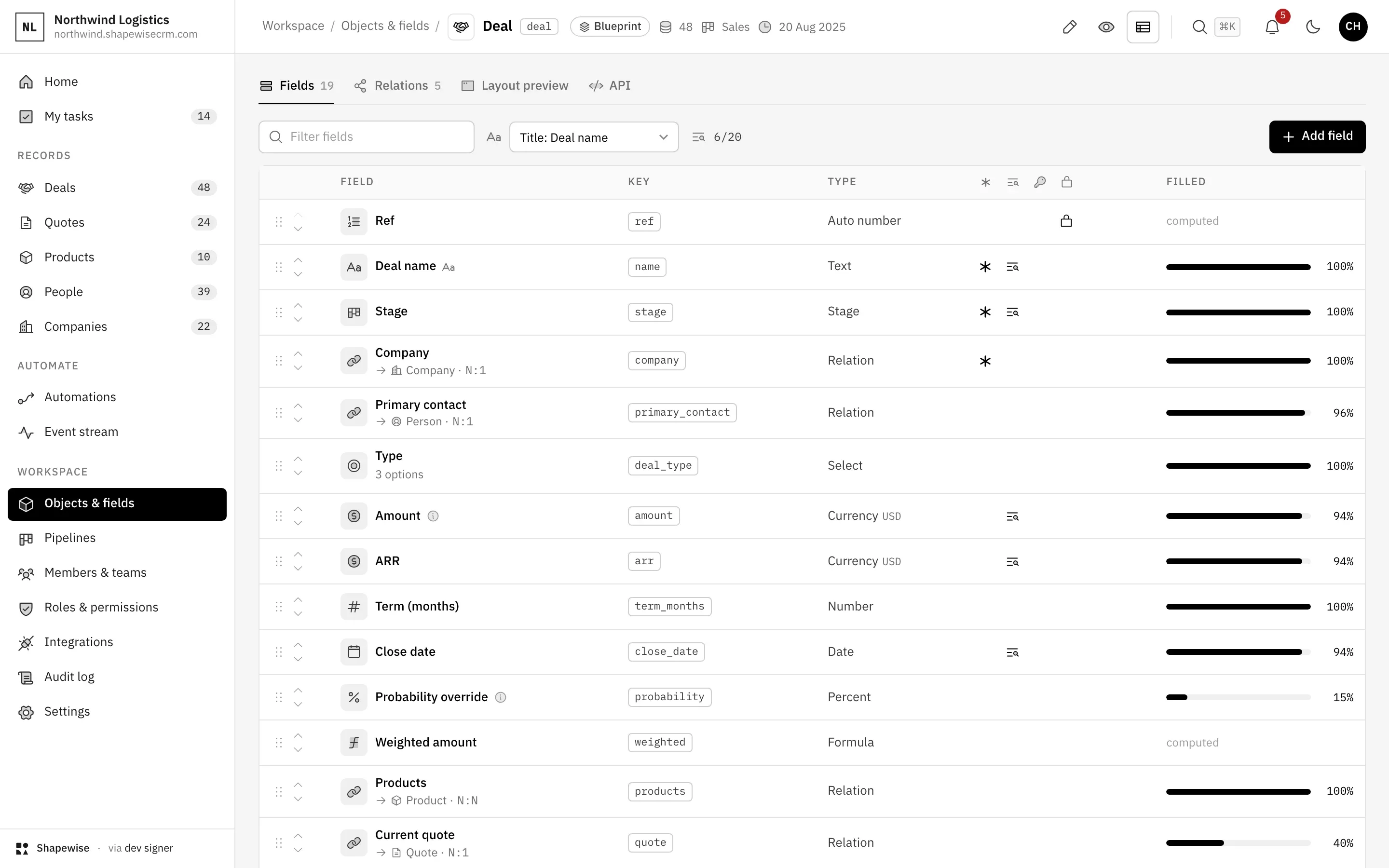
Task: Toggle the eye preview icon in header
Action: click(x=1106, y=27)
